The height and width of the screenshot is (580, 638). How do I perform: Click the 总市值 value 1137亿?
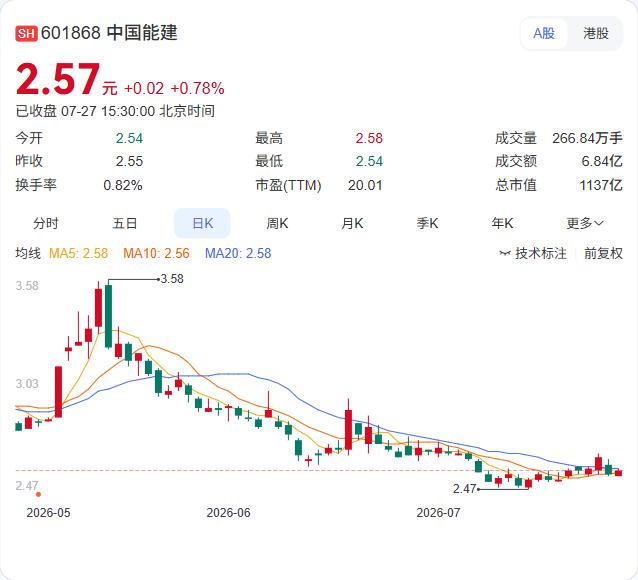pos(601,185)
